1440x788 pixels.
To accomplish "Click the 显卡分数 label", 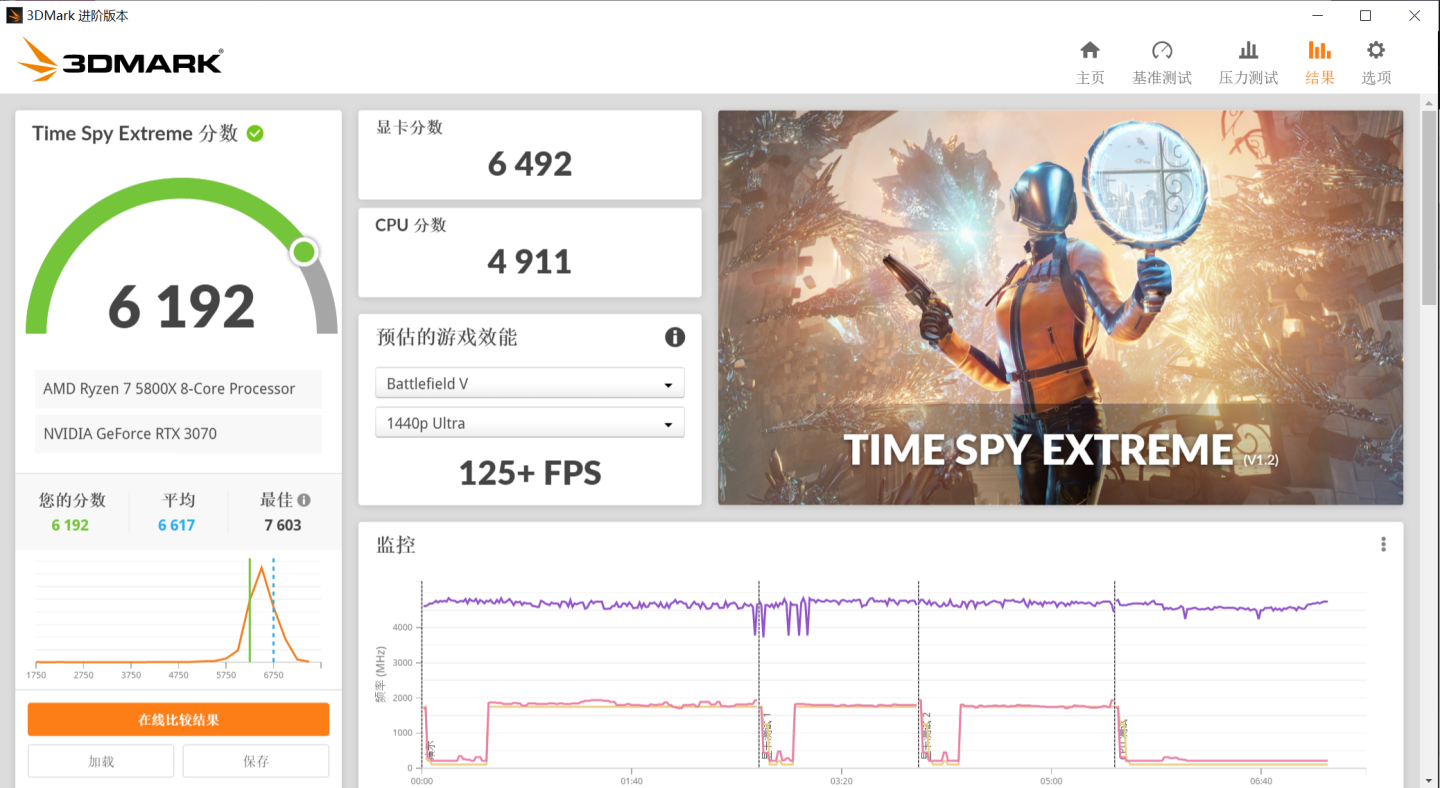I will [x=409, y=127].
